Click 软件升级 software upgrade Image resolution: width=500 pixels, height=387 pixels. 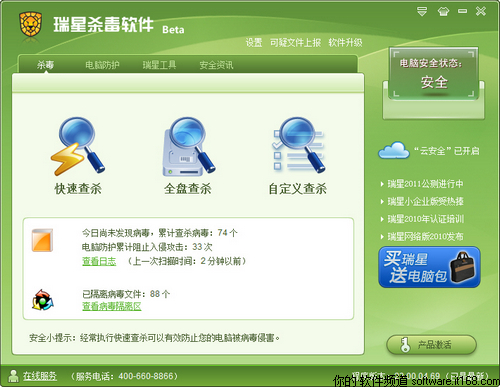[x=345, y=43]
